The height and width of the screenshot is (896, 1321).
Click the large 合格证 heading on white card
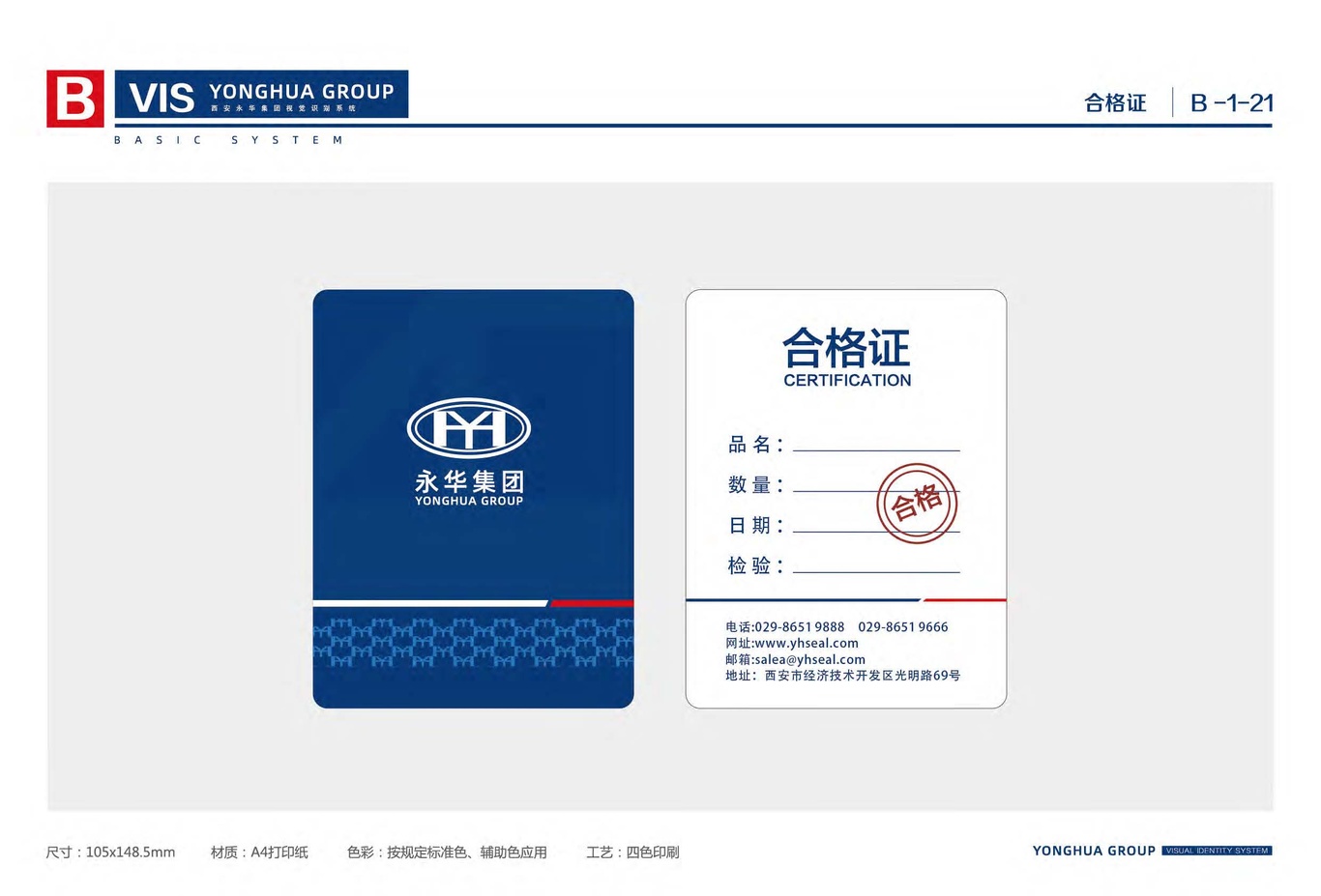pyautogui.click(x=846, y=348)
